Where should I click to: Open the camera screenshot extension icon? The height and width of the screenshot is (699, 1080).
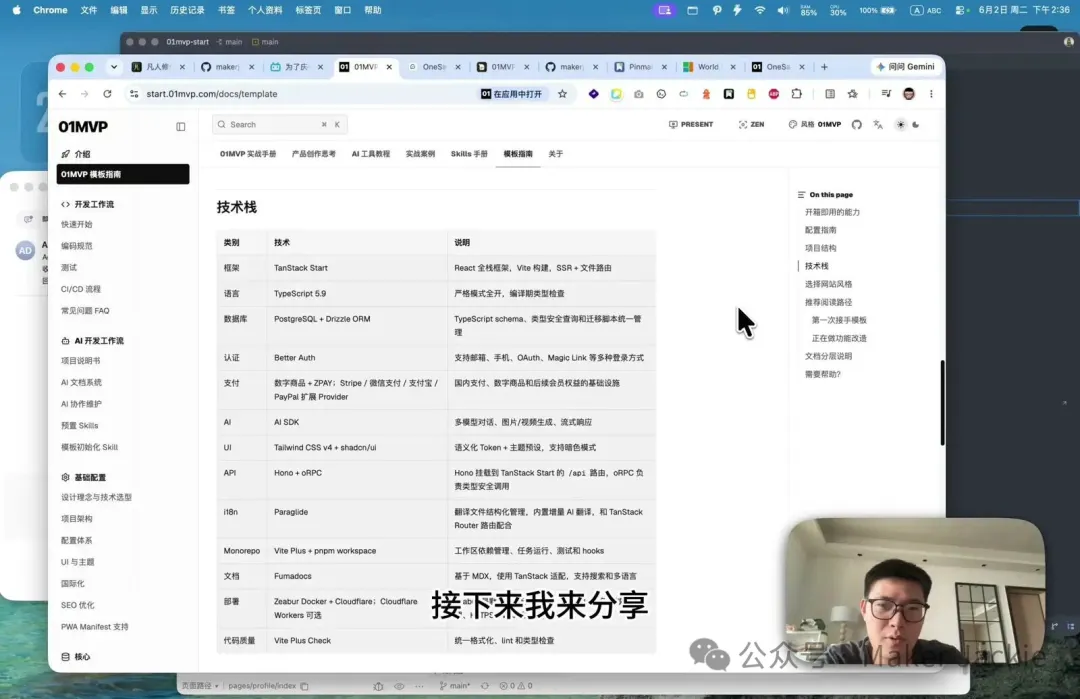[x=638, y=94]
